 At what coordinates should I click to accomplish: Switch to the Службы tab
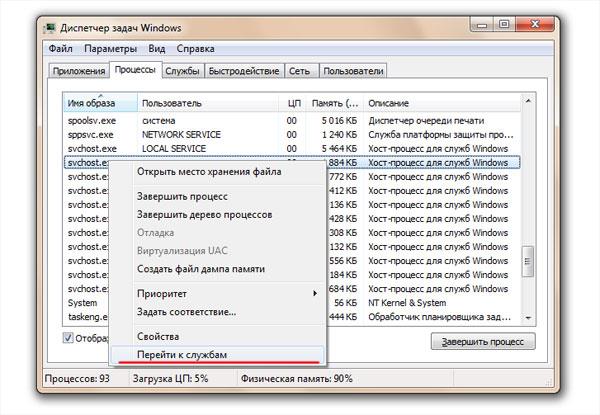tap(183, 71)
